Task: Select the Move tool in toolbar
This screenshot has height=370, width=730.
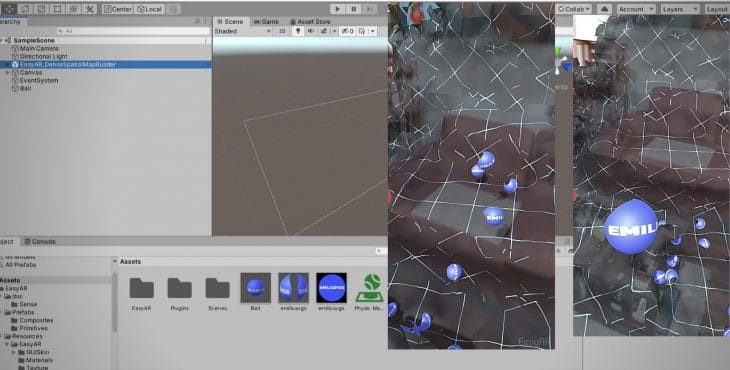Action: 9,9
